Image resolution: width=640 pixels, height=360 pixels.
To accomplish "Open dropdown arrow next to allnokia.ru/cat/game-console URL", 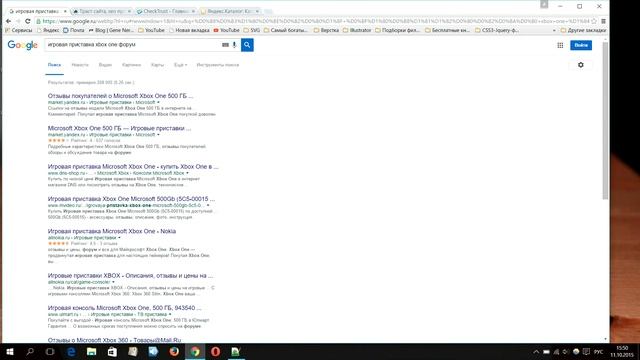I will (113, 282).
